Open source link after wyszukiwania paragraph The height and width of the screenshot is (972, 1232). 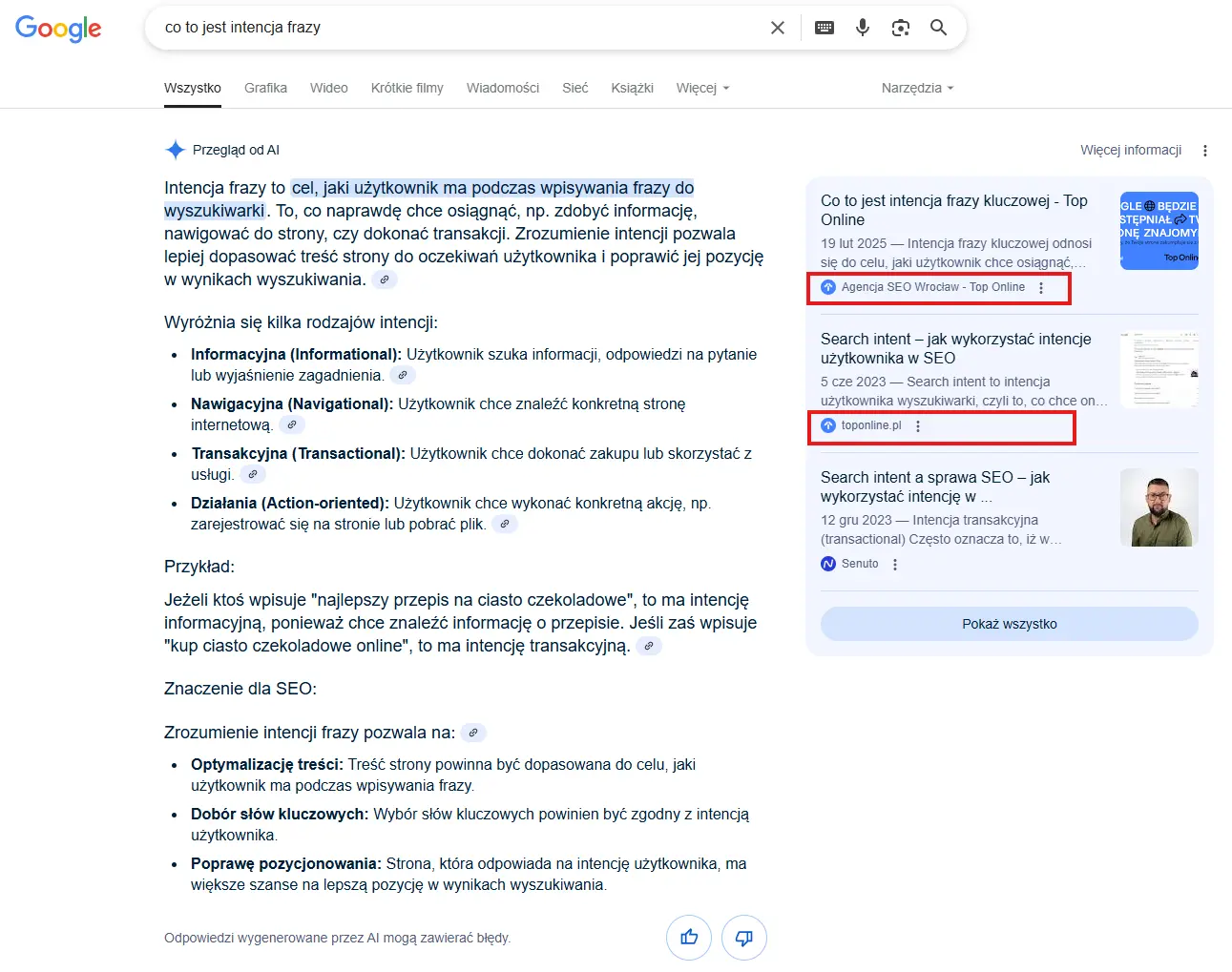[x=385, y=279]
